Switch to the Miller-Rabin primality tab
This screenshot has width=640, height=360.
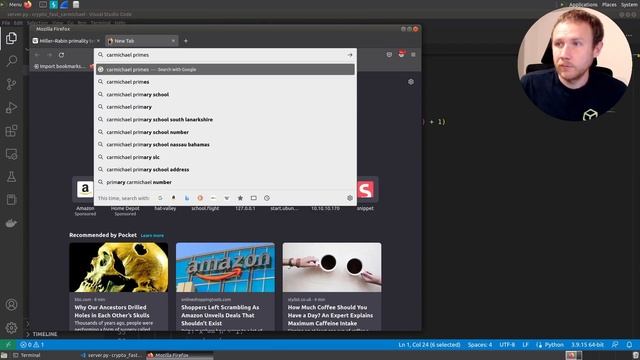(66, 41)
